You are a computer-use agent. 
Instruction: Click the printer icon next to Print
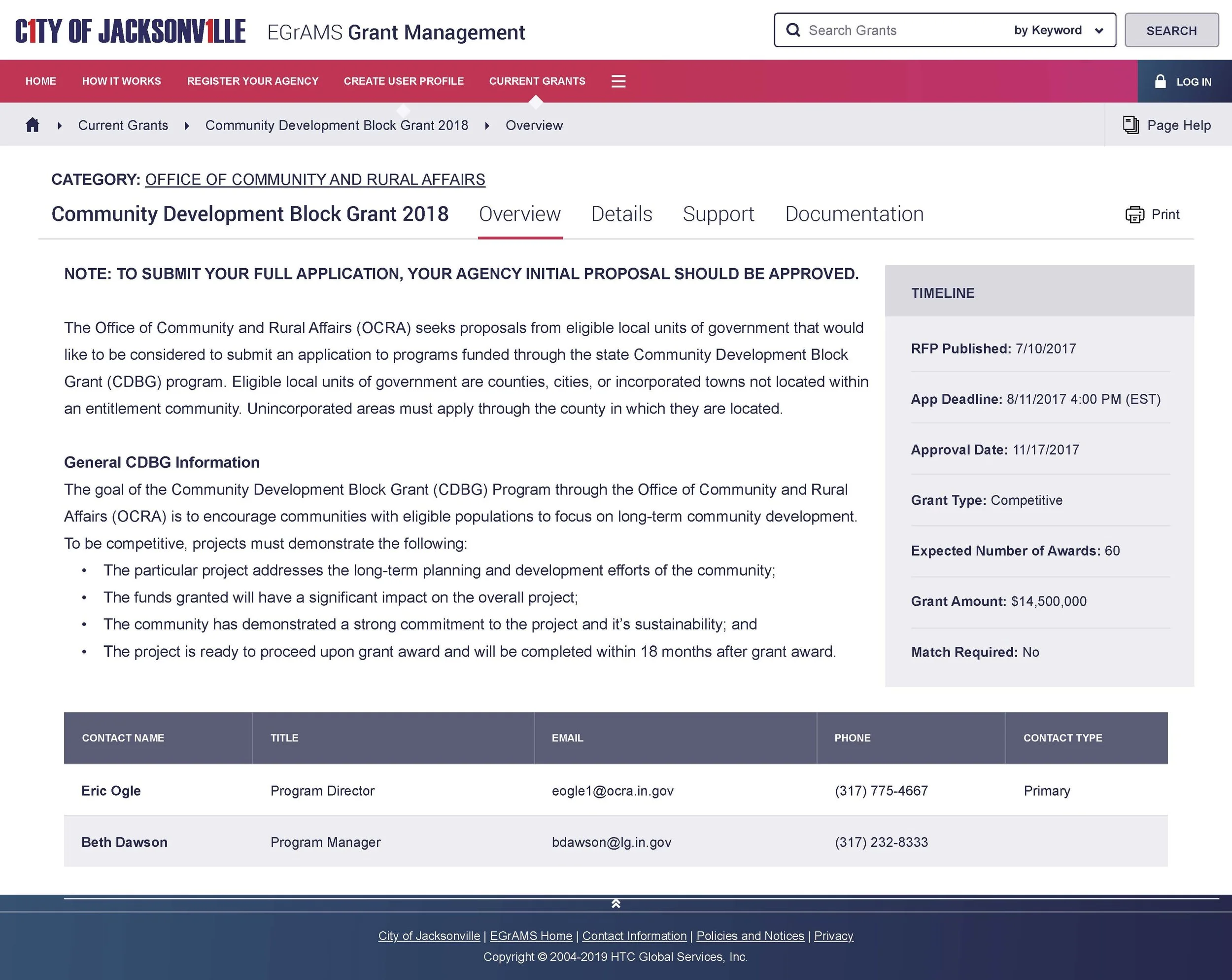tap(1134, 214)
